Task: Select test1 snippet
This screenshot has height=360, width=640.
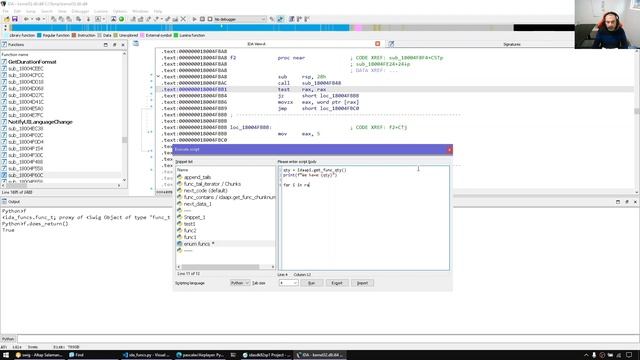Action: tap(189, 224)
